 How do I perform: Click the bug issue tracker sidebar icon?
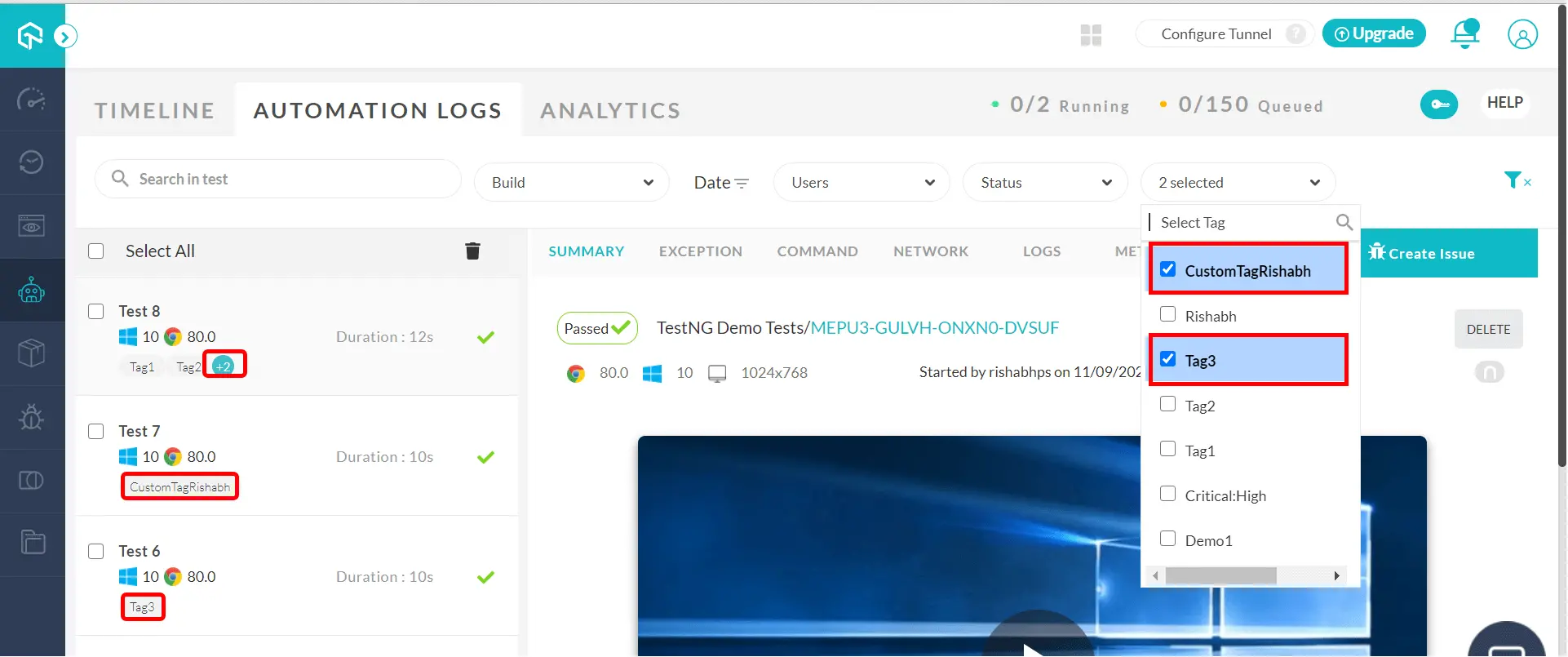pos(32,417)
